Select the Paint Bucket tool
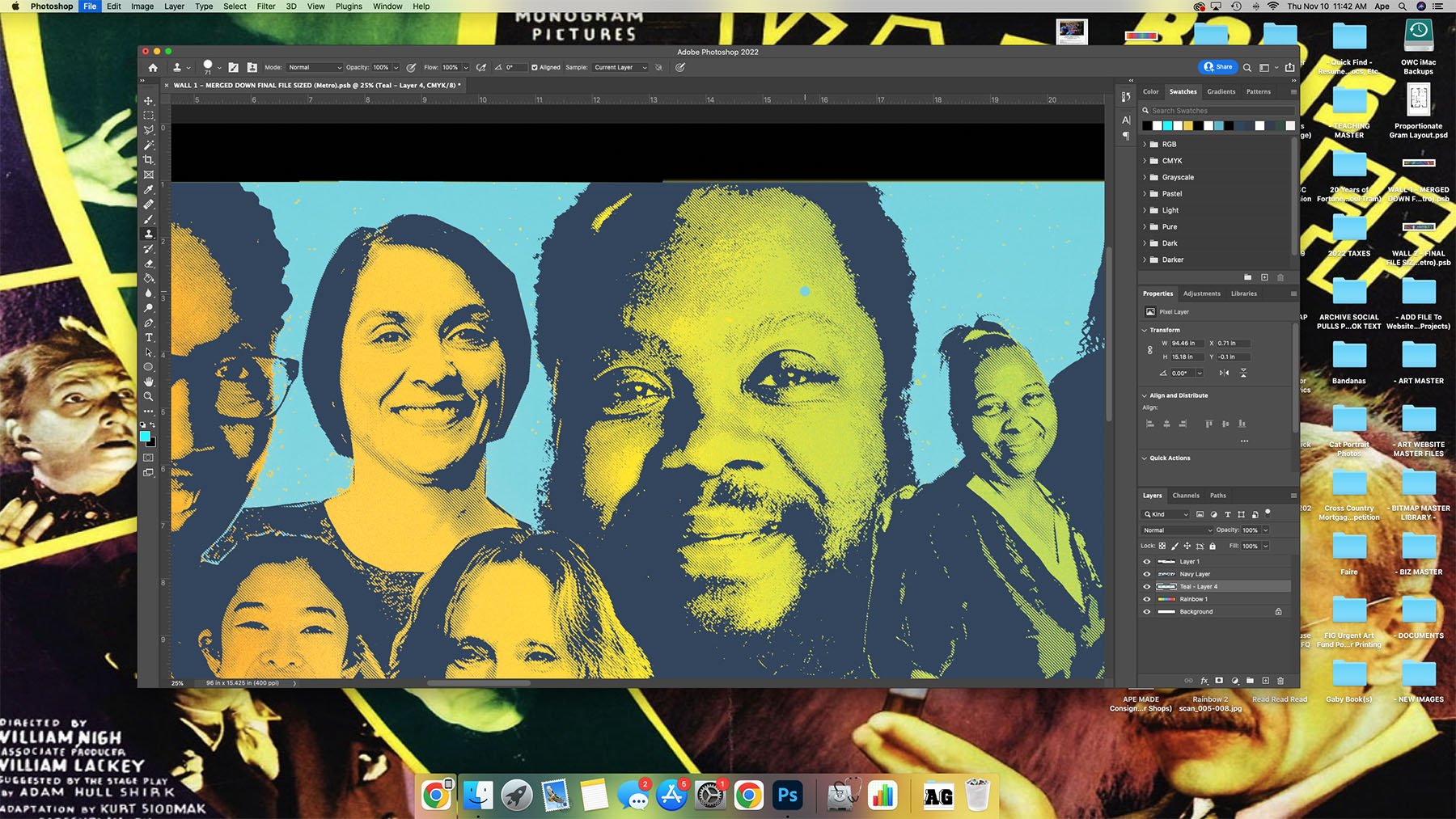The height and width of the screenshot is (819, 1456). pyautogui.click(x=148, y=278)
